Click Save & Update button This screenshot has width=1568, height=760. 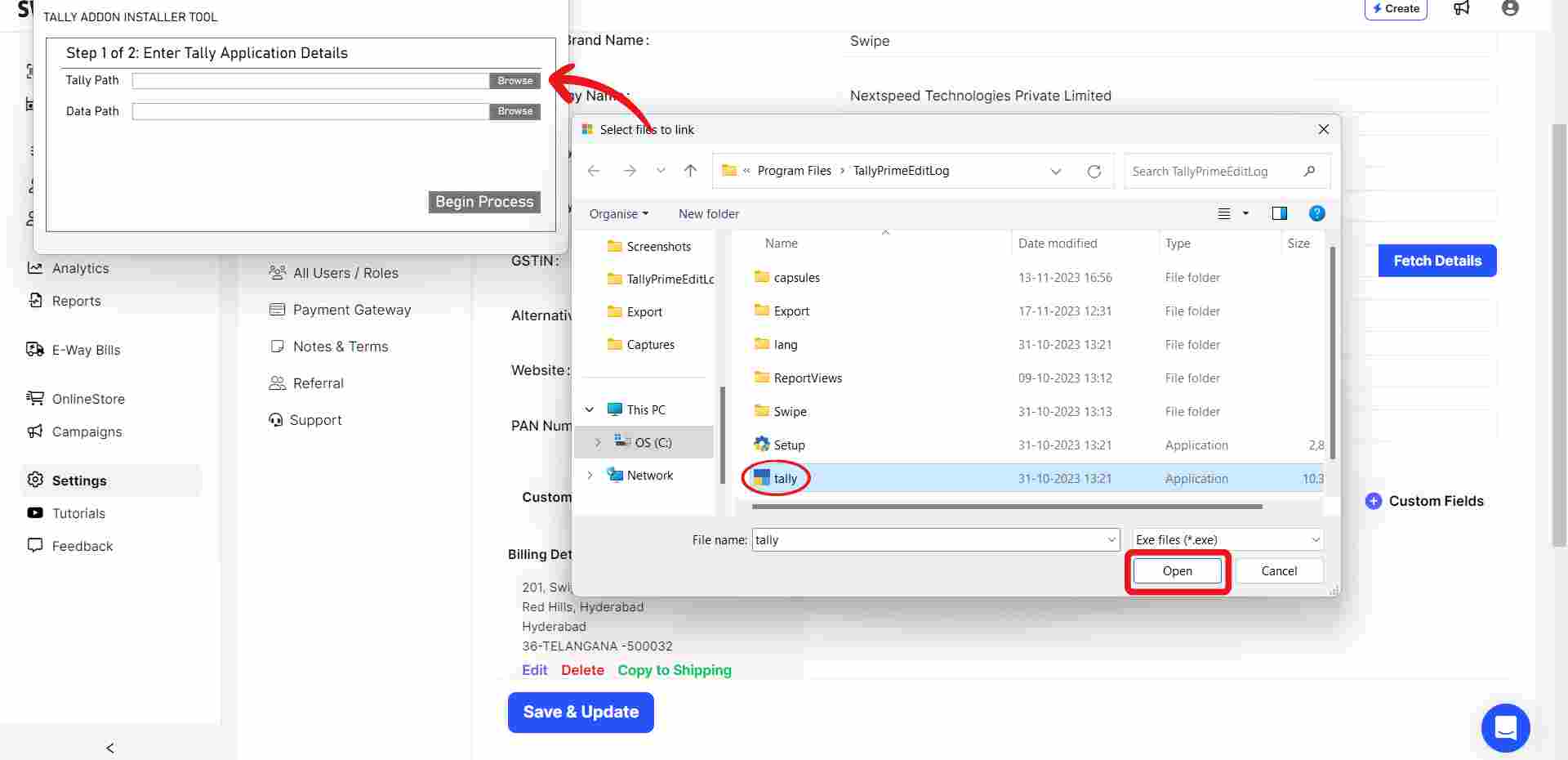pyautogui.click(x=581, y=712)
